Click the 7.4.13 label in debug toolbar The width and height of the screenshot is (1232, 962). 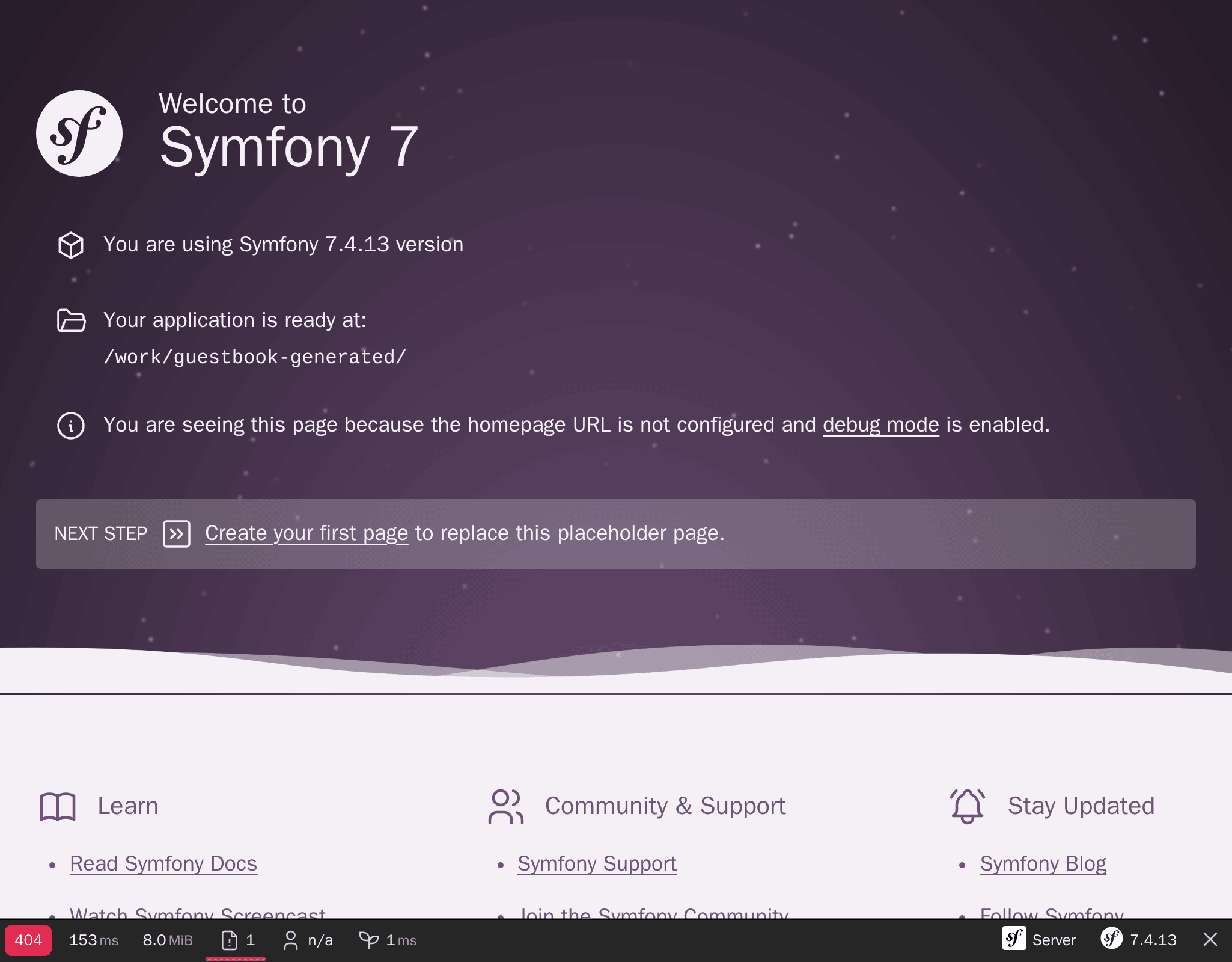pos(1153,940)
